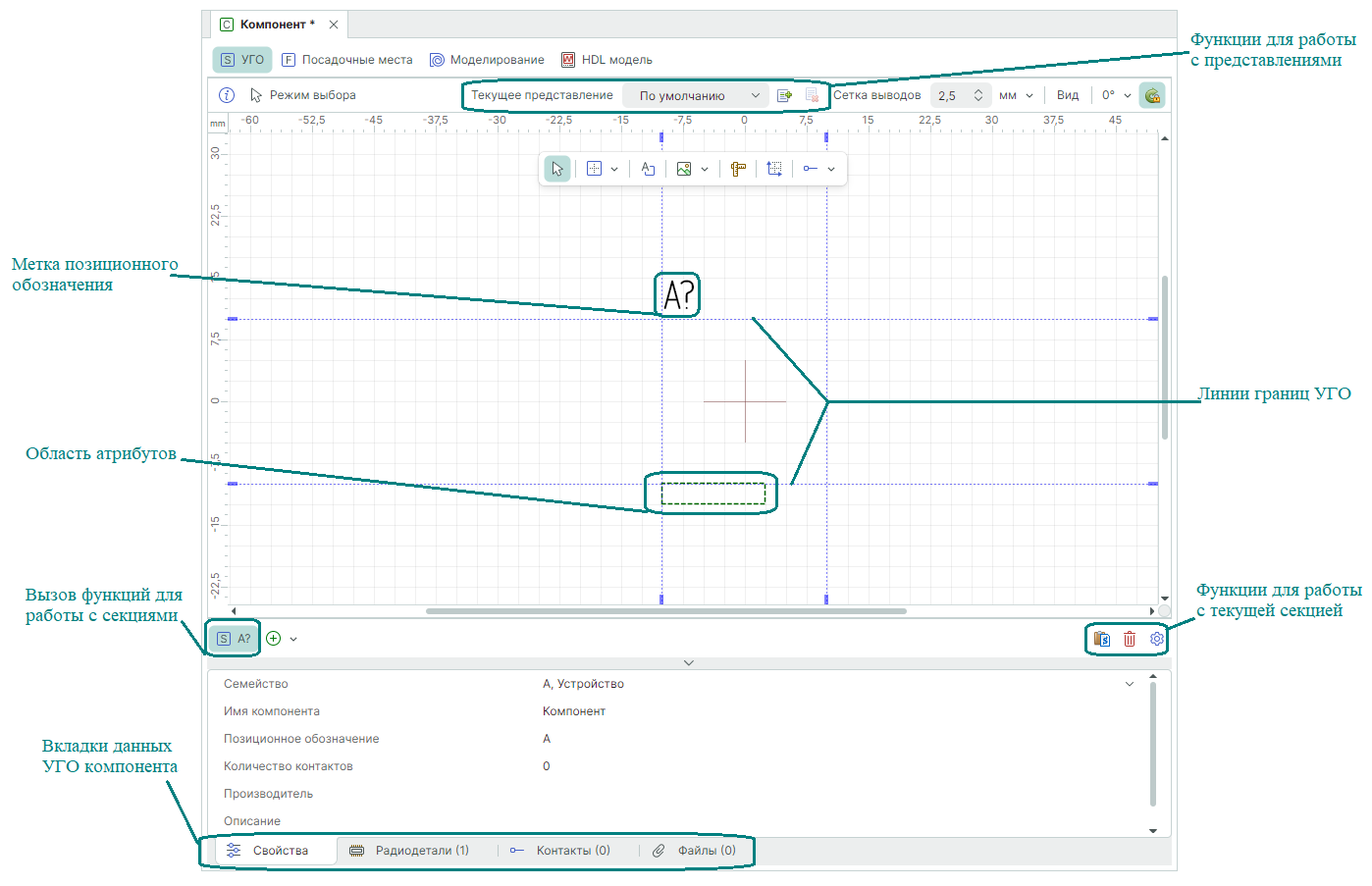Click the paste section clipboard icon

[1102, 639]
